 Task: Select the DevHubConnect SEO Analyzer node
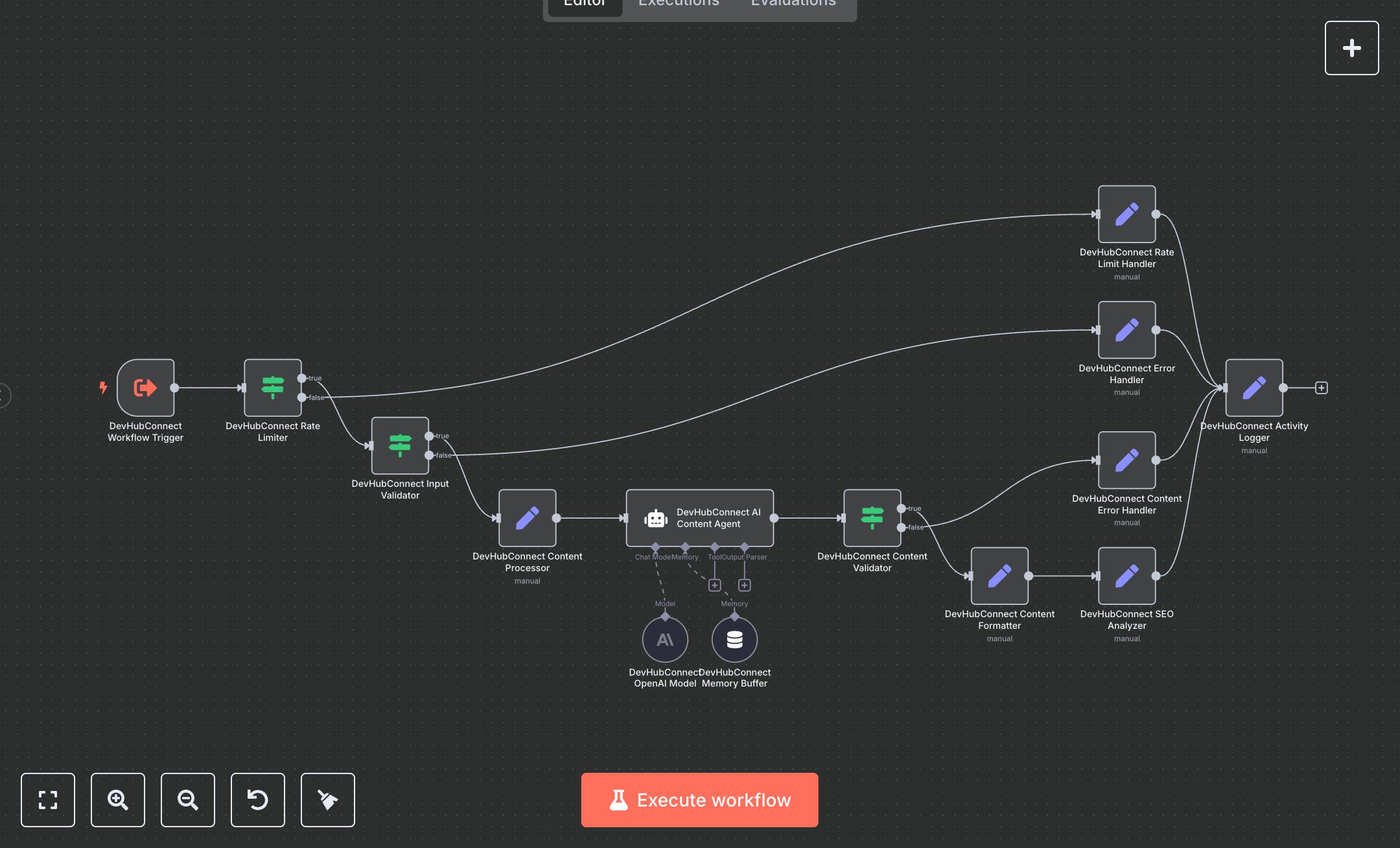[x=1126, y=576]
